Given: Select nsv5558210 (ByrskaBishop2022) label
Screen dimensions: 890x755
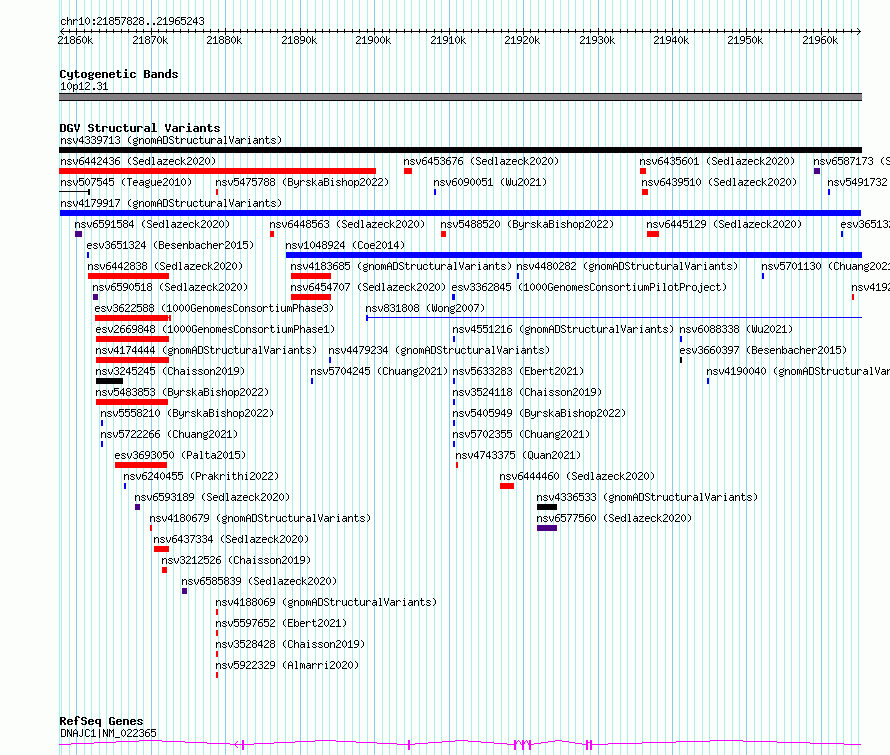Looking at the screenshot, I should tap(187, 413).
